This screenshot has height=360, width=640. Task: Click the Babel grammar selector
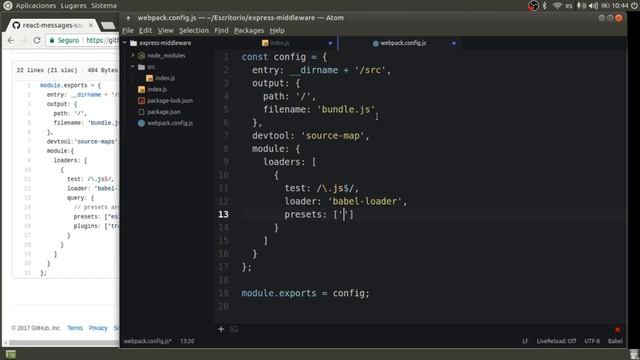coord(615,341)
